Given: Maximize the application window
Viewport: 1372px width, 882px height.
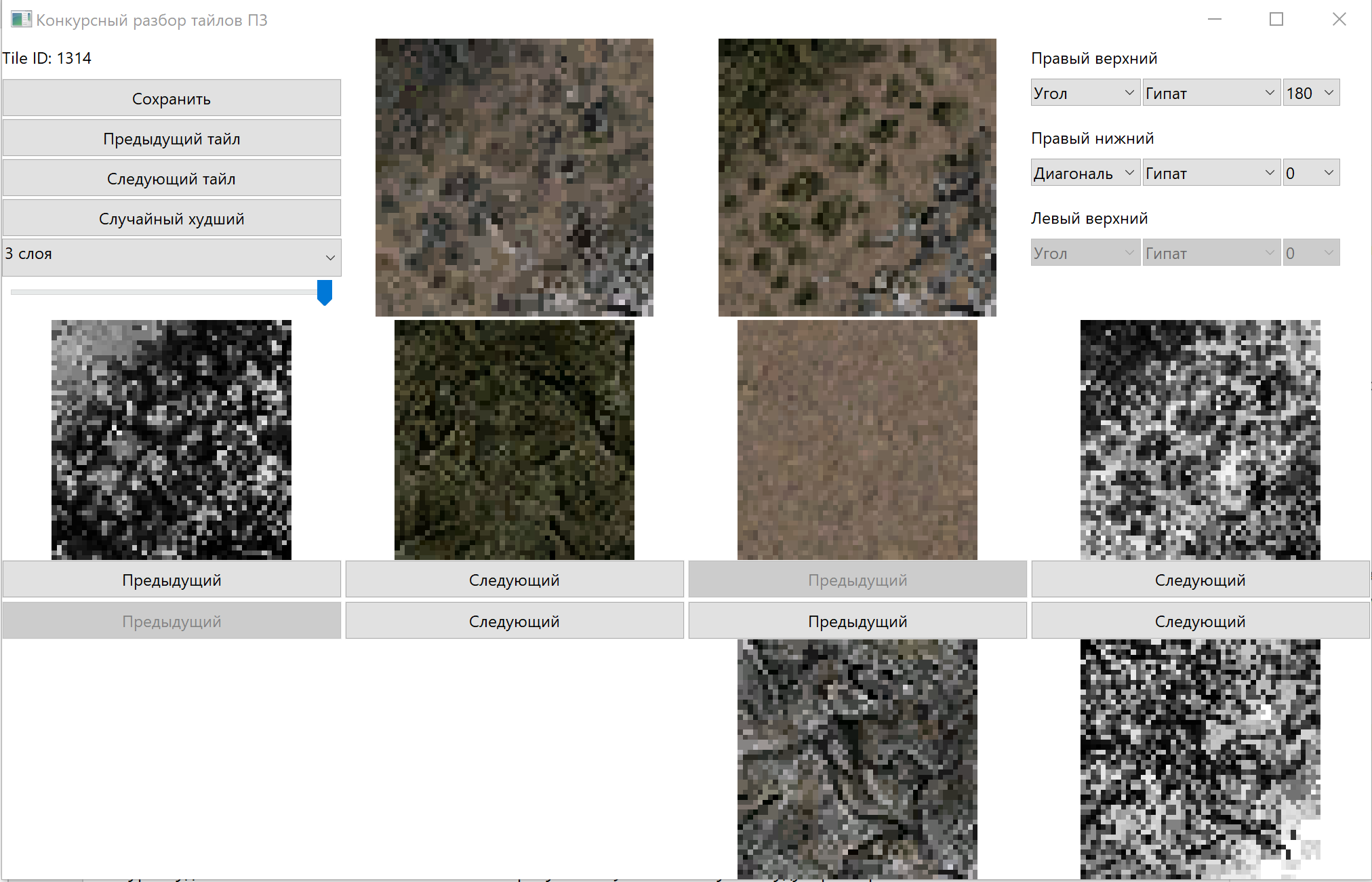Looking at the screenshot, I should coord(1276,20).
